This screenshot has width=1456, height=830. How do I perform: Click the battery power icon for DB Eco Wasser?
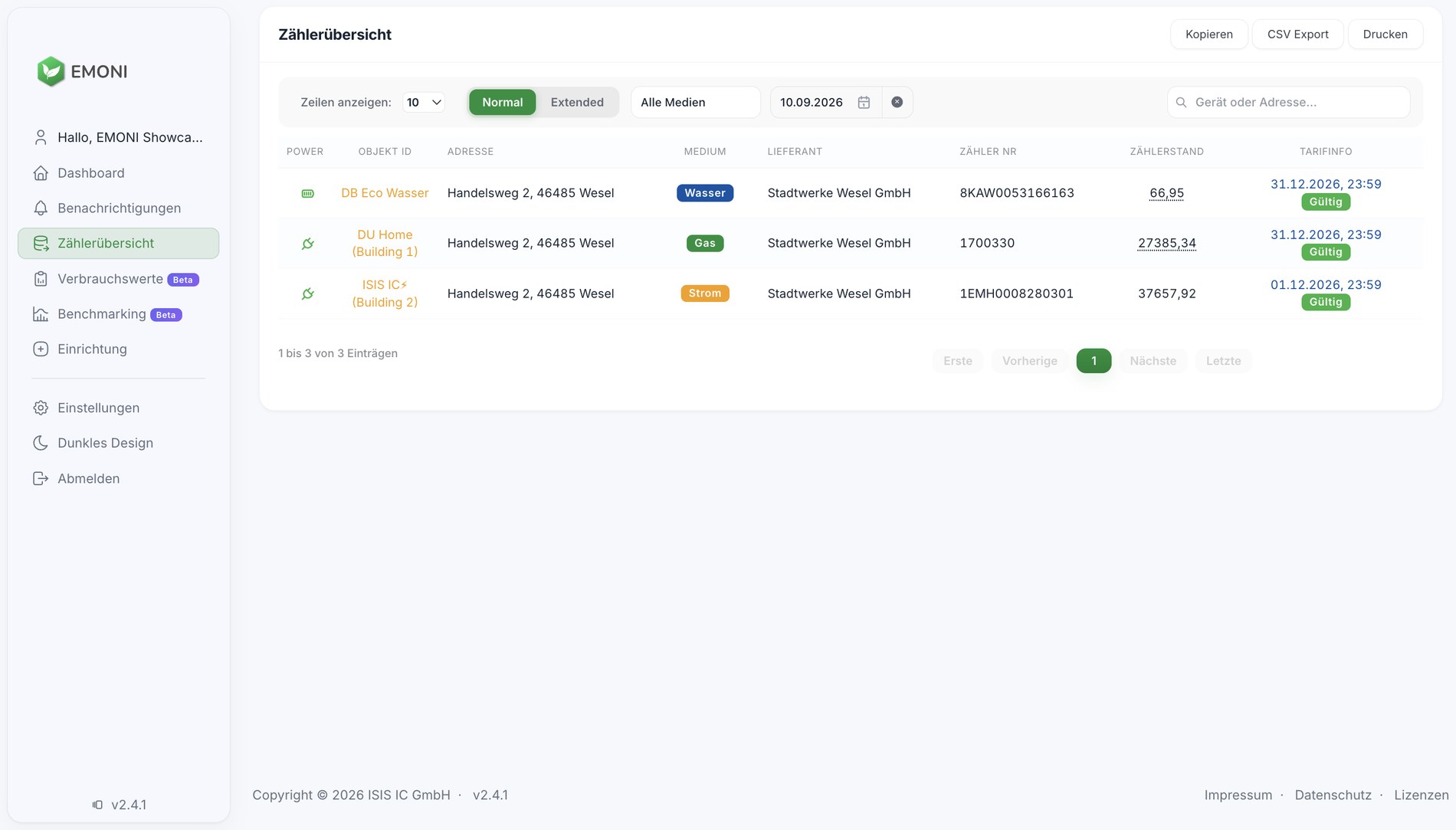point(308,194)
